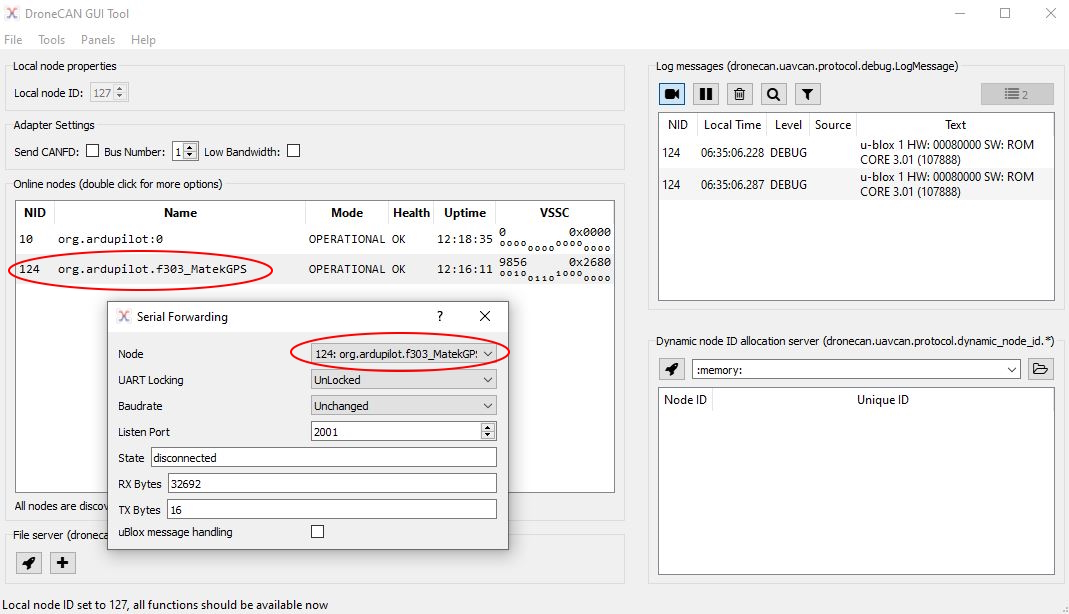1069x614 pixels.
Task: Click the log recording camera icon
Action: 672,94
